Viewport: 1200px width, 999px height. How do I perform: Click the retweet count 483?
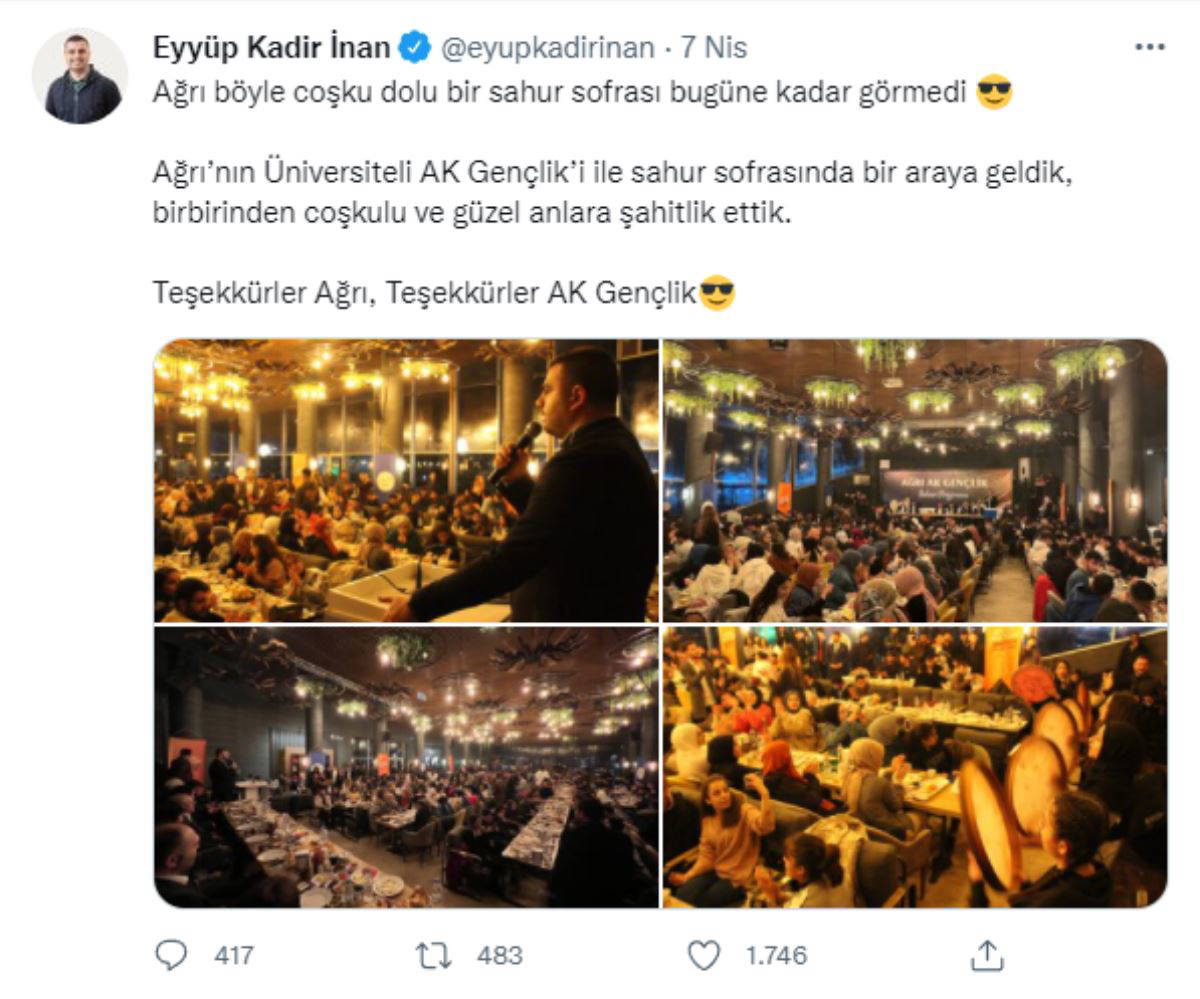click(x=500, y=956)
